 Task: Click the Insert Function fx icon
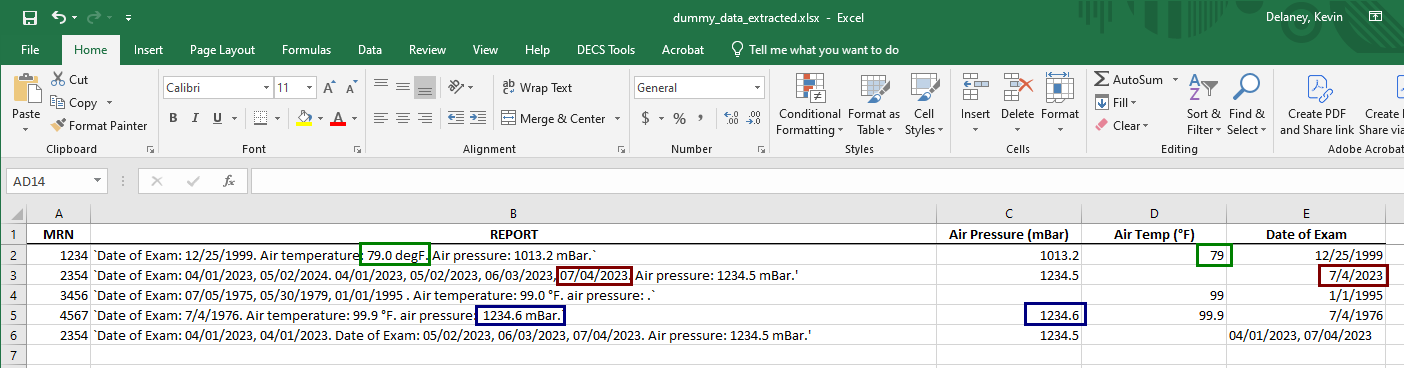coord(229,181)
